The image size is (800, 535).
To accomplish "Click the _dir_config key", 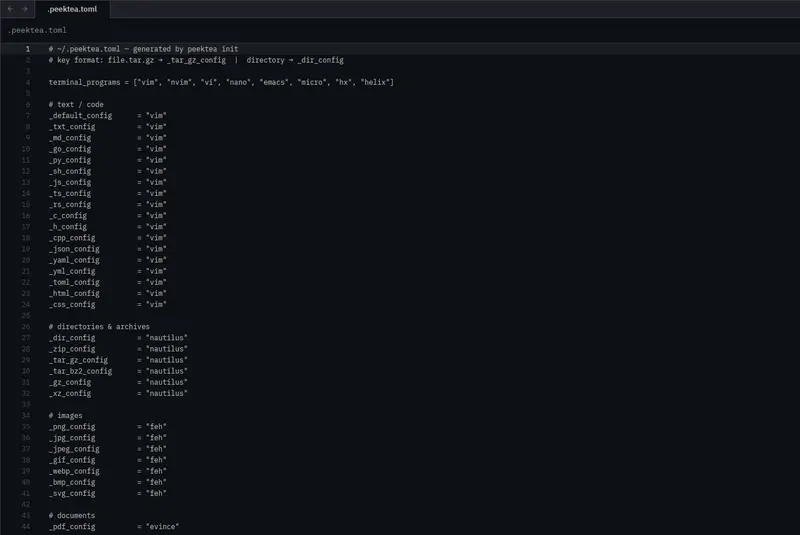I will coord(72,338).
